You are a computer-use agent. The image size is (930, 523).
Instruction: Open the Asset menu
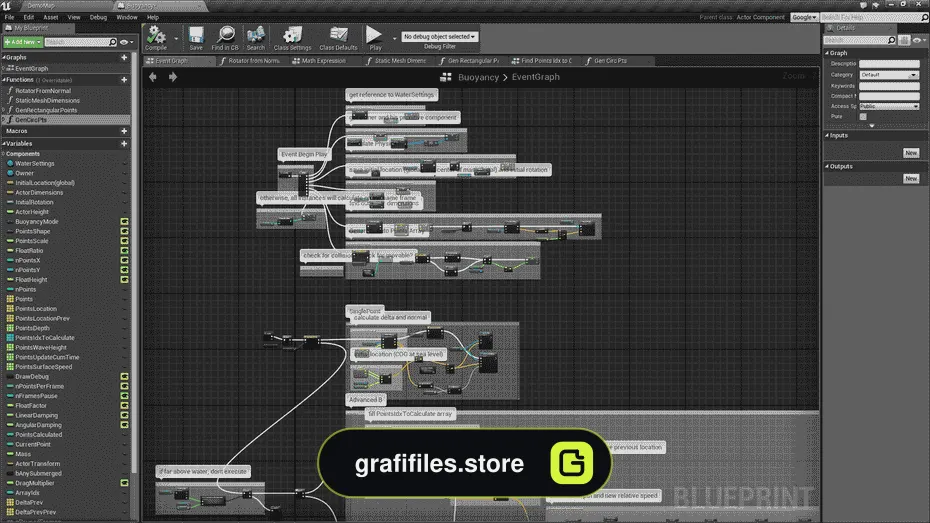point(50,17)
